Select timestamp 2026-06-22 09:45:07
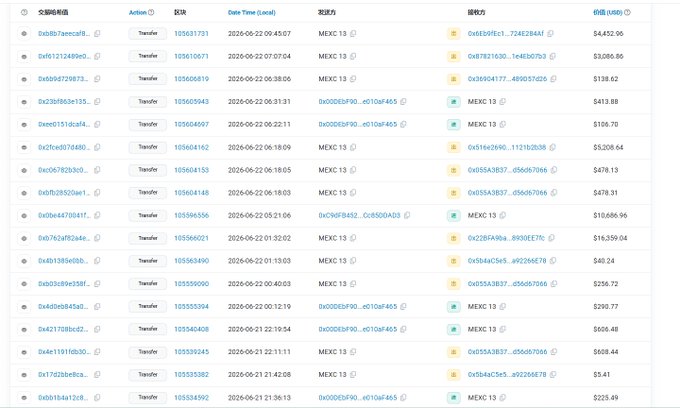Image resolution: width=680 pixels, height=408 pixels. pyautogui.click(x=259, y=33)
